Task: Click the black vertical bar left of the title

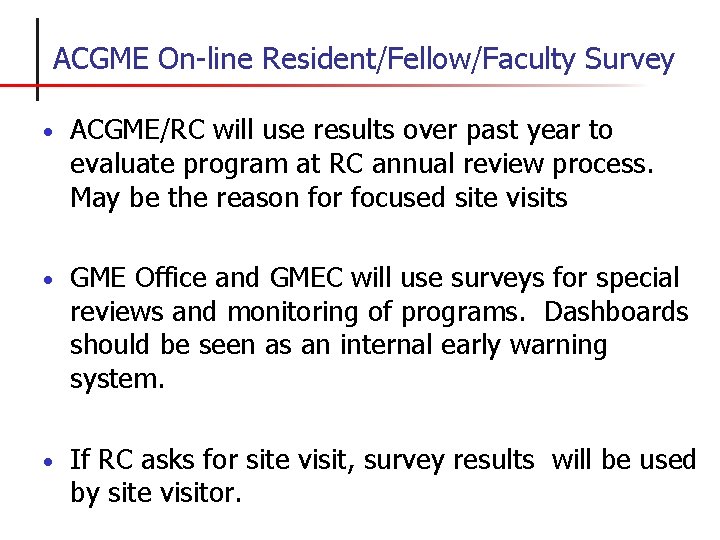Action: [x=37, y=59]
